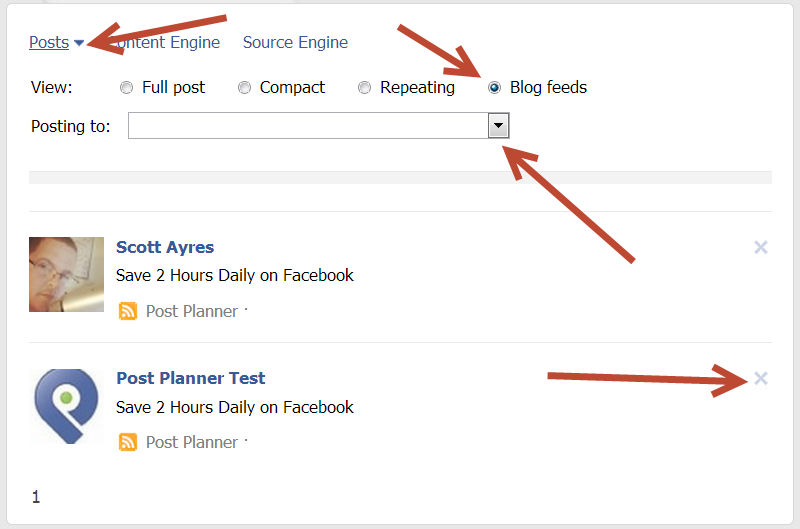The image size is (800, 529).
Task: Click RSS feed icon under Post Planner Test
Action: coord(128,442)
